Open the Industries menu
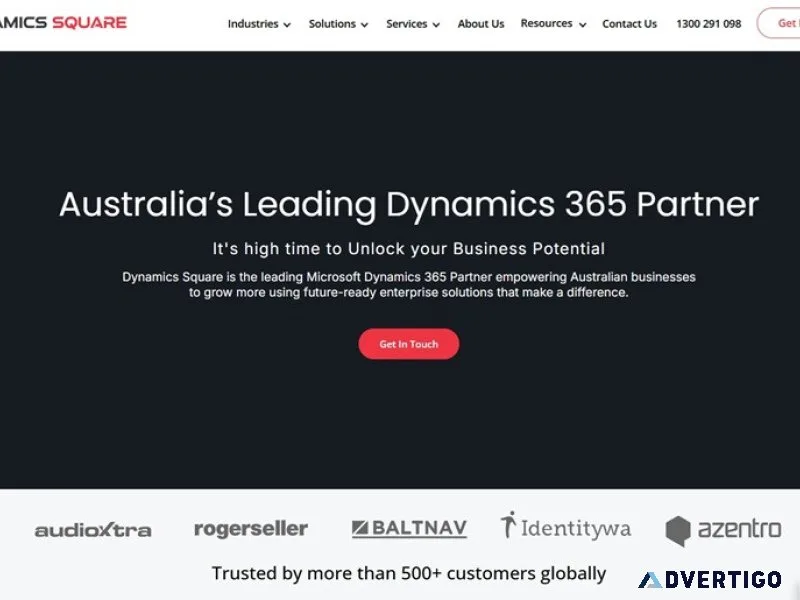 point(253,24)
